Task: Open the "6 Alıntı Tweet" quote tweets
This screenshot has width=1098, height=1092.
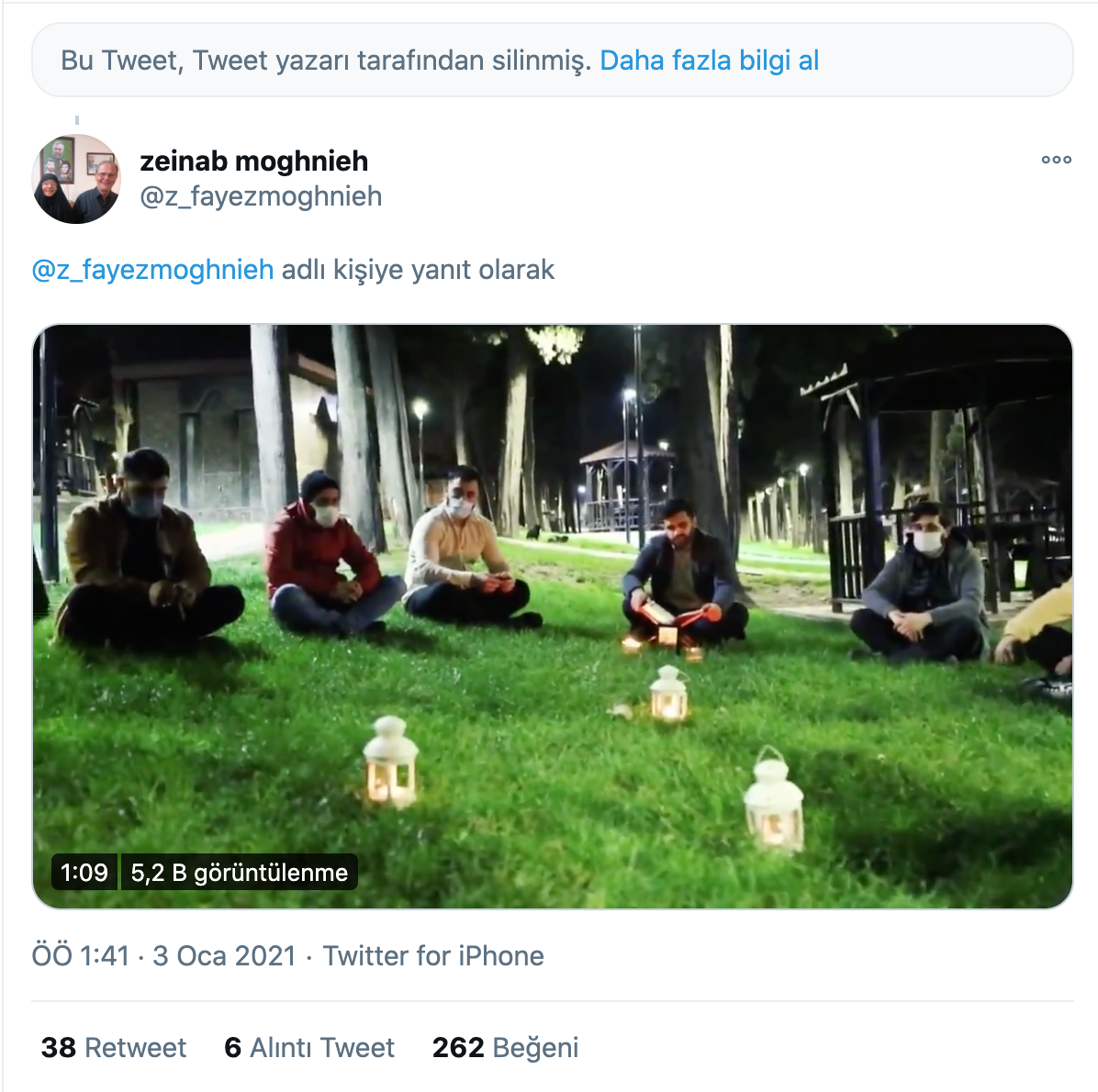Action: (x=309, y=1048)
